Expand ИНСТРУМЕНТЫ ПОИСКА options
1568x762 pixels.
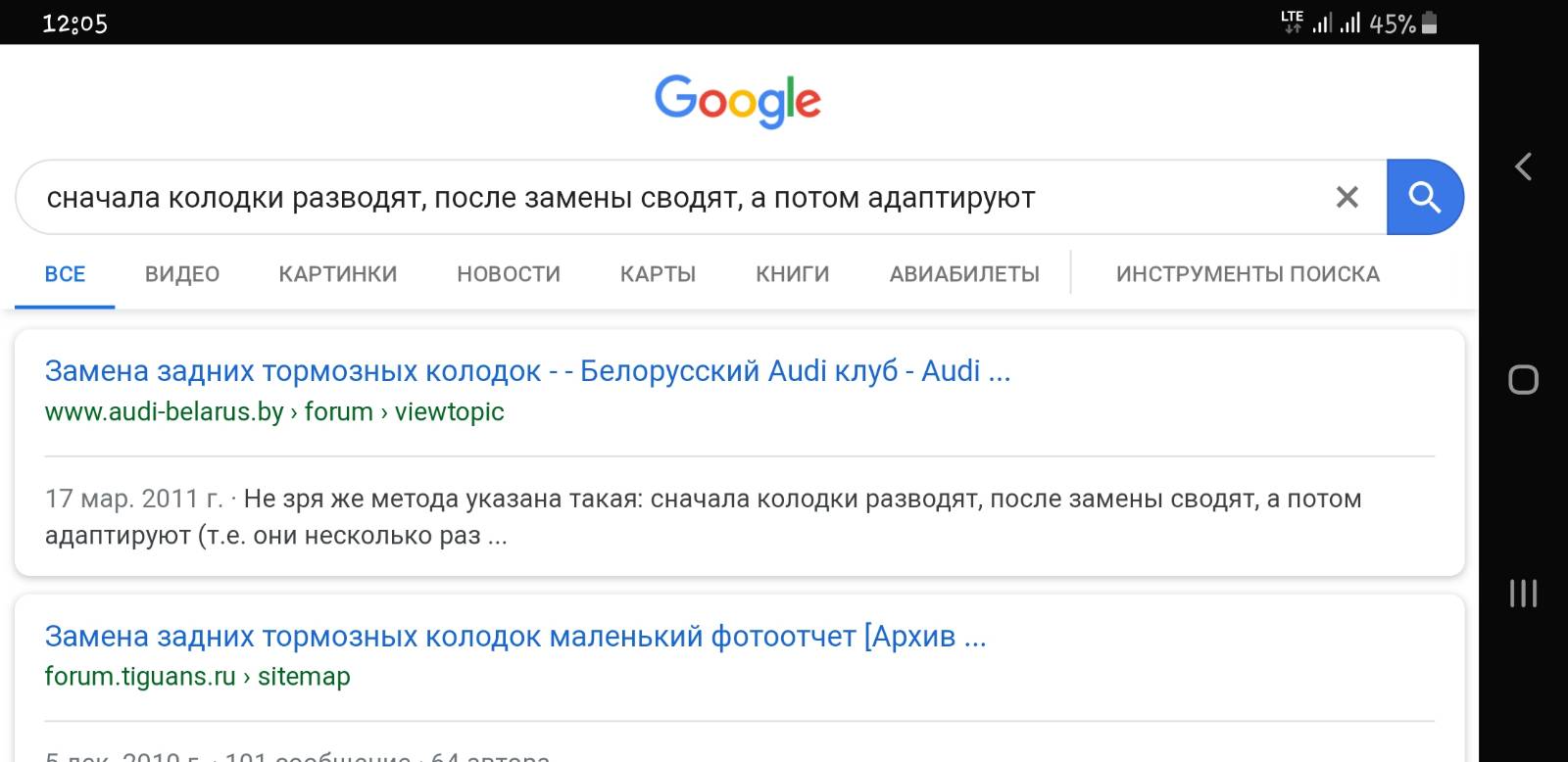[x=1248, y=274]
